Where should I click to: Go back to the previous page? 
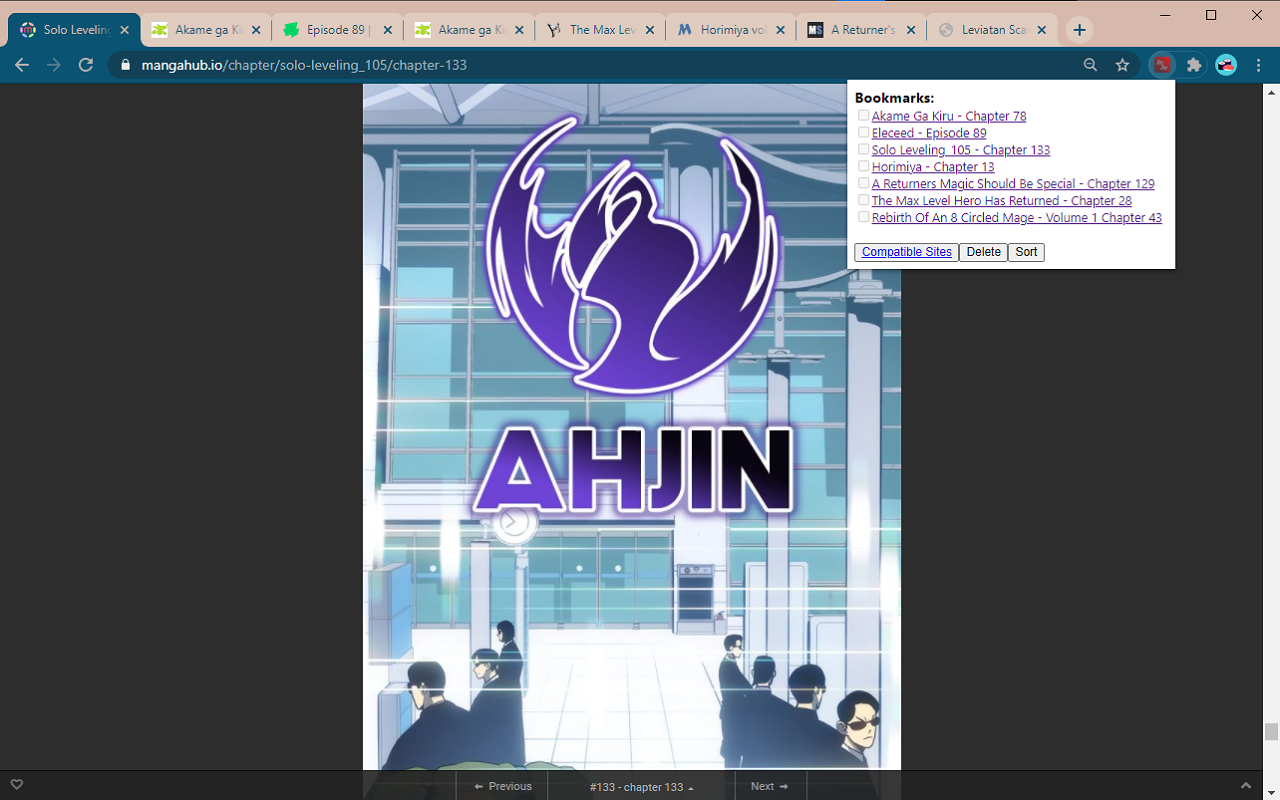[x=22, y=65]
